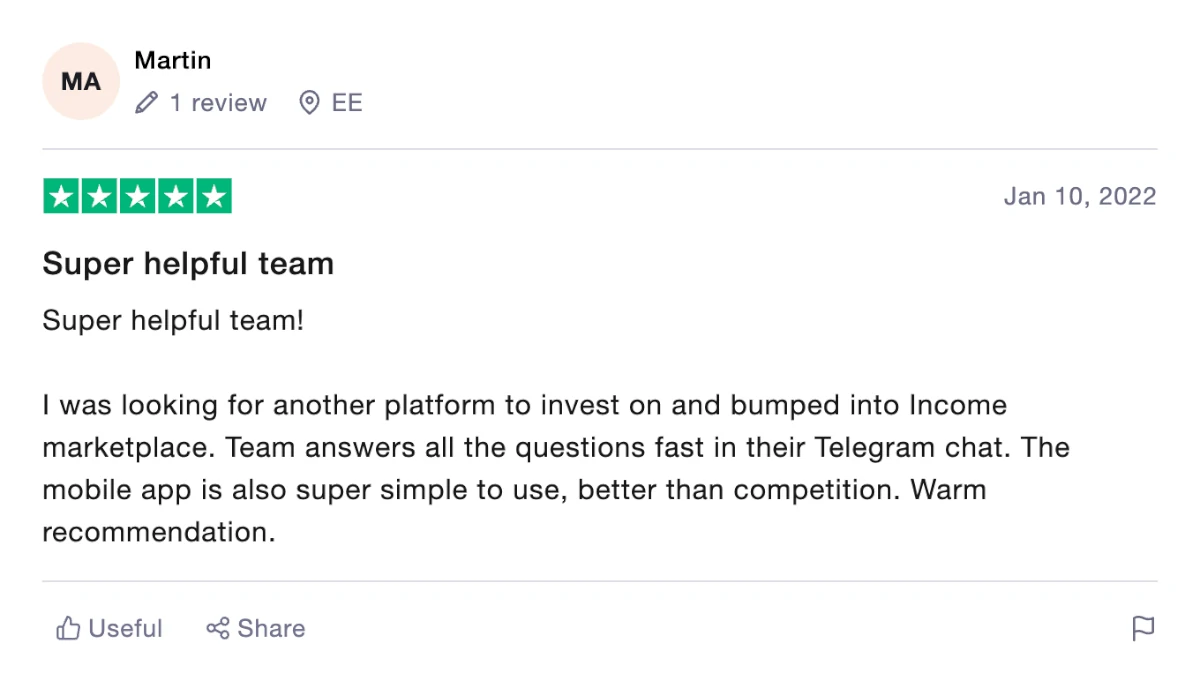1200x688 pixels.
Task: Click the fourth green rating star
Action: click(x=175, y=196)
